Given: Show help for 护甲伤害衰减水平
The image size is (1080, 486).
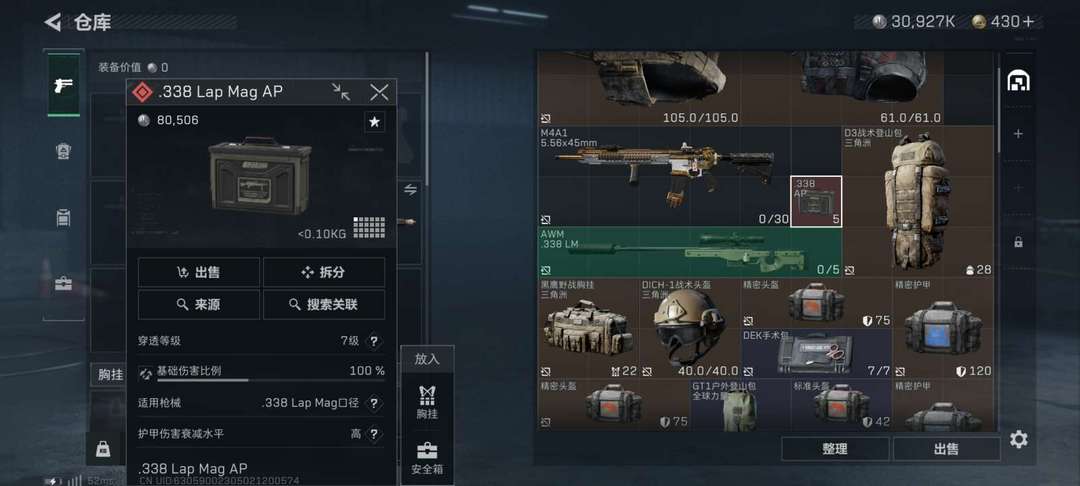Looking at the screenshot, I should [x=374, y=434].
